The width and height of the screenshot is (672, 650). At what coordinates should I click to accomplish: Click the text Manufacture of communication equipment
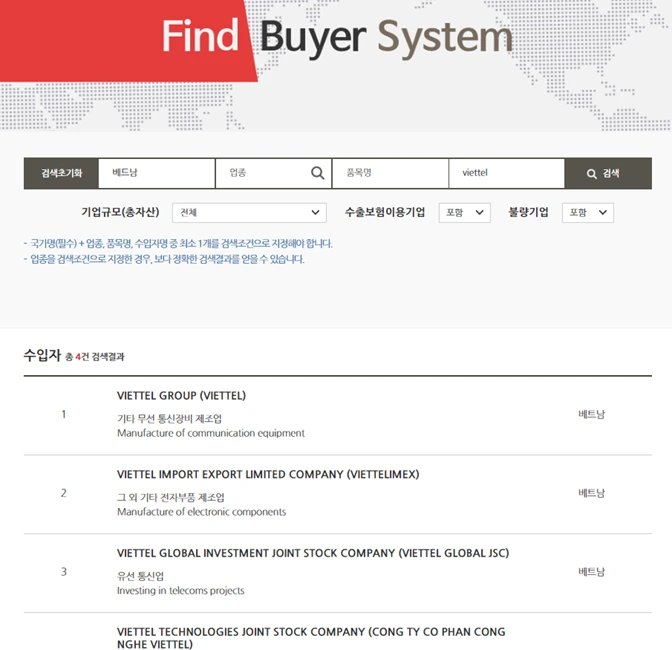(x=211, y=433)
